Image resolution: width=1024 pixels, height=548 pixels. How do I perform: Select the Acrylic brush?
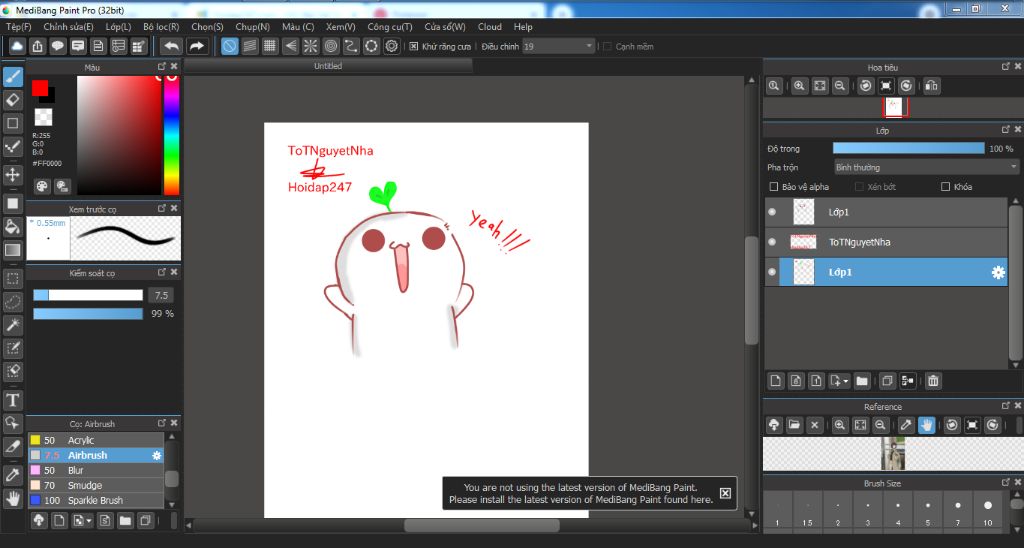point(95,440)
